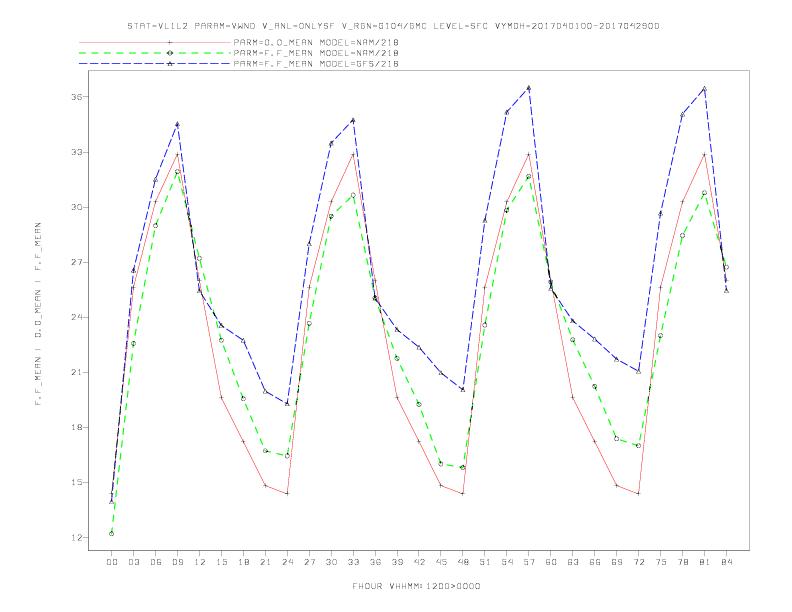This screenshot has width=792, height=612.
Task: Click x-axis forecast hour label 72
Action: tap(639, 562)
